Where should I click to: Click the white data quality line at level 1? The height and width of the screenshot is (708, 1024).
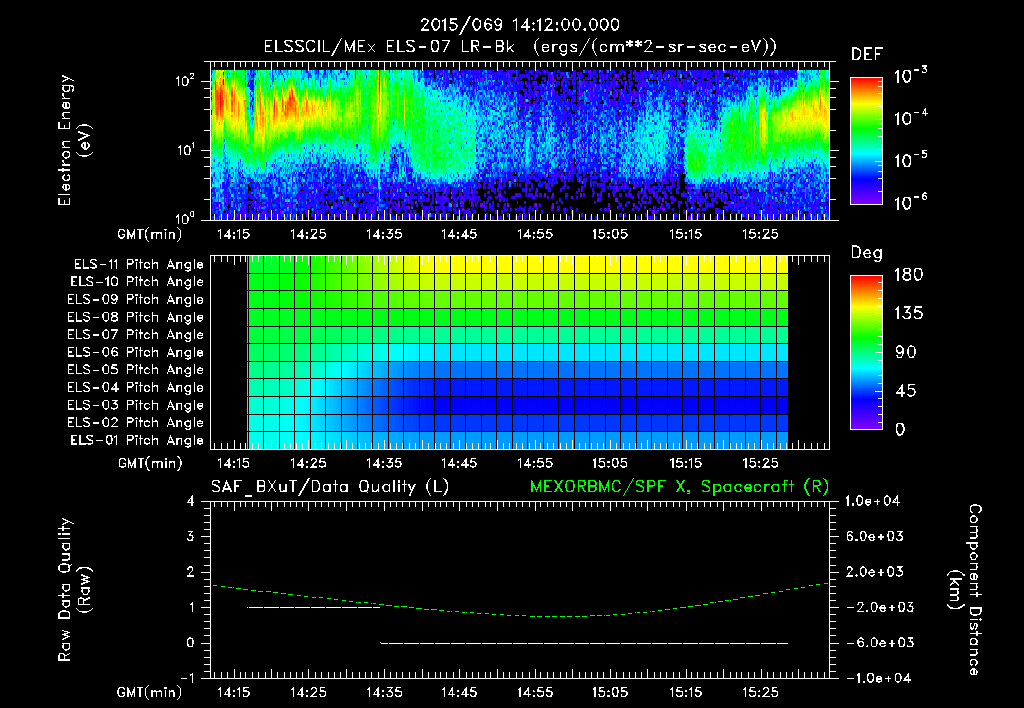click(313, 607)
